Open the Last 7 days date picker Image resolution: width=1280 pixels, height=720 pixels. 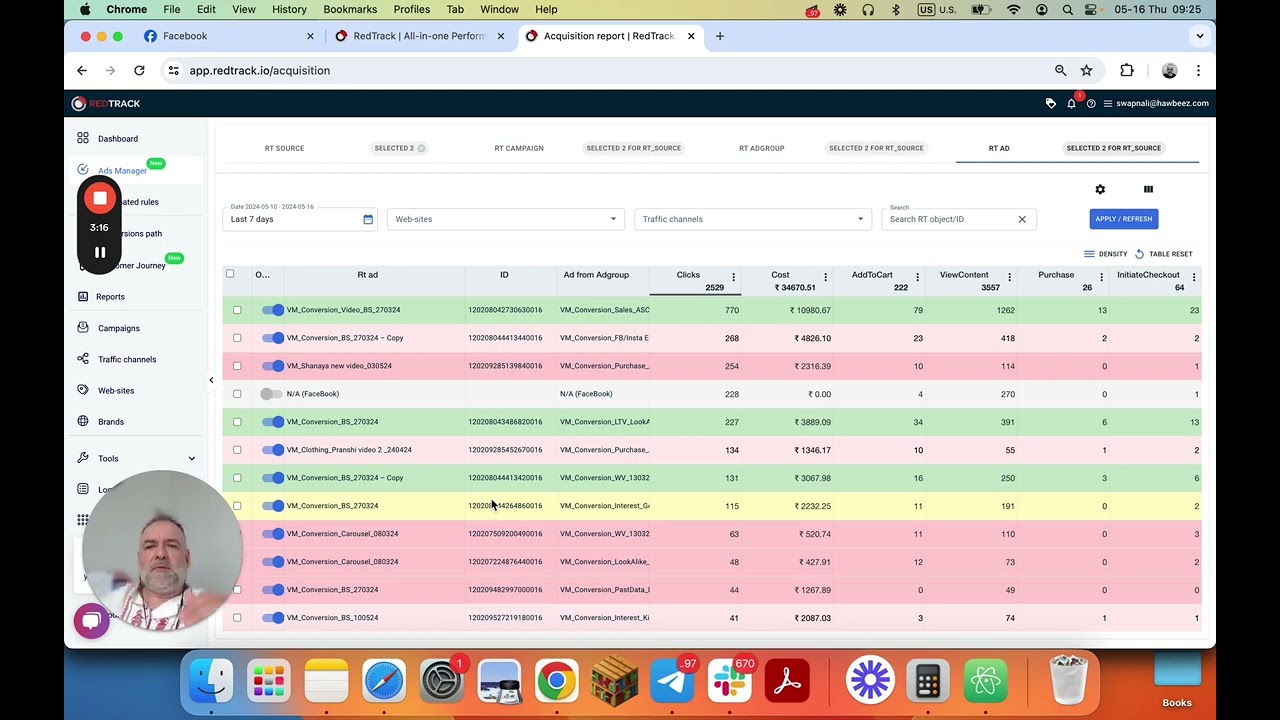tap(300, 219)
